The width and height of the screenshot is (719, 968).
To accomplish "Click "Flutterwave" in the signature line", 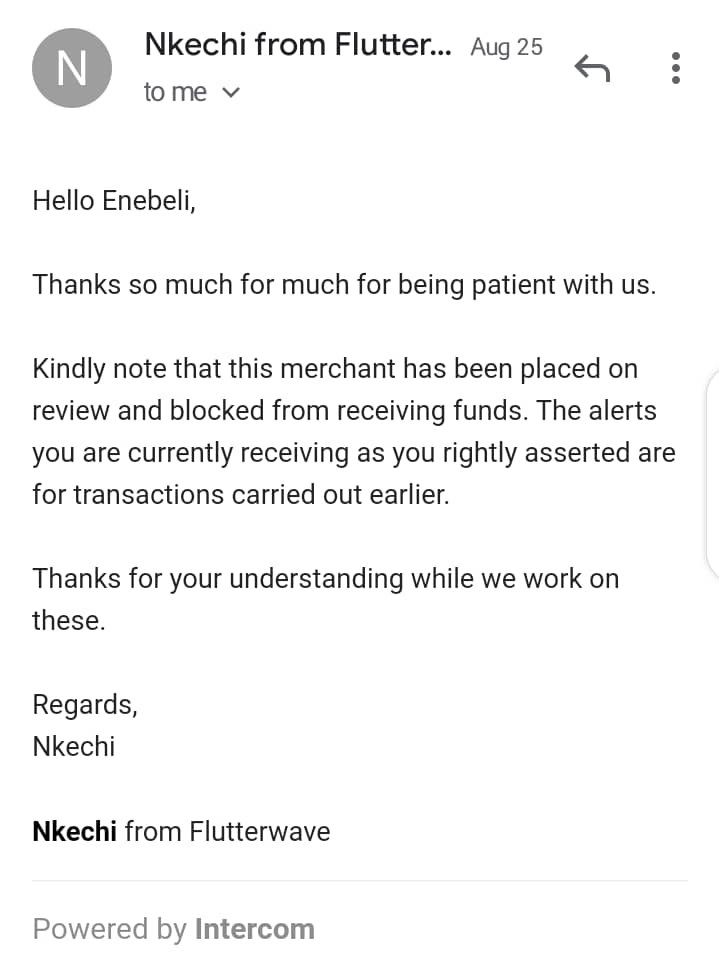I will [x=260, y=831].
